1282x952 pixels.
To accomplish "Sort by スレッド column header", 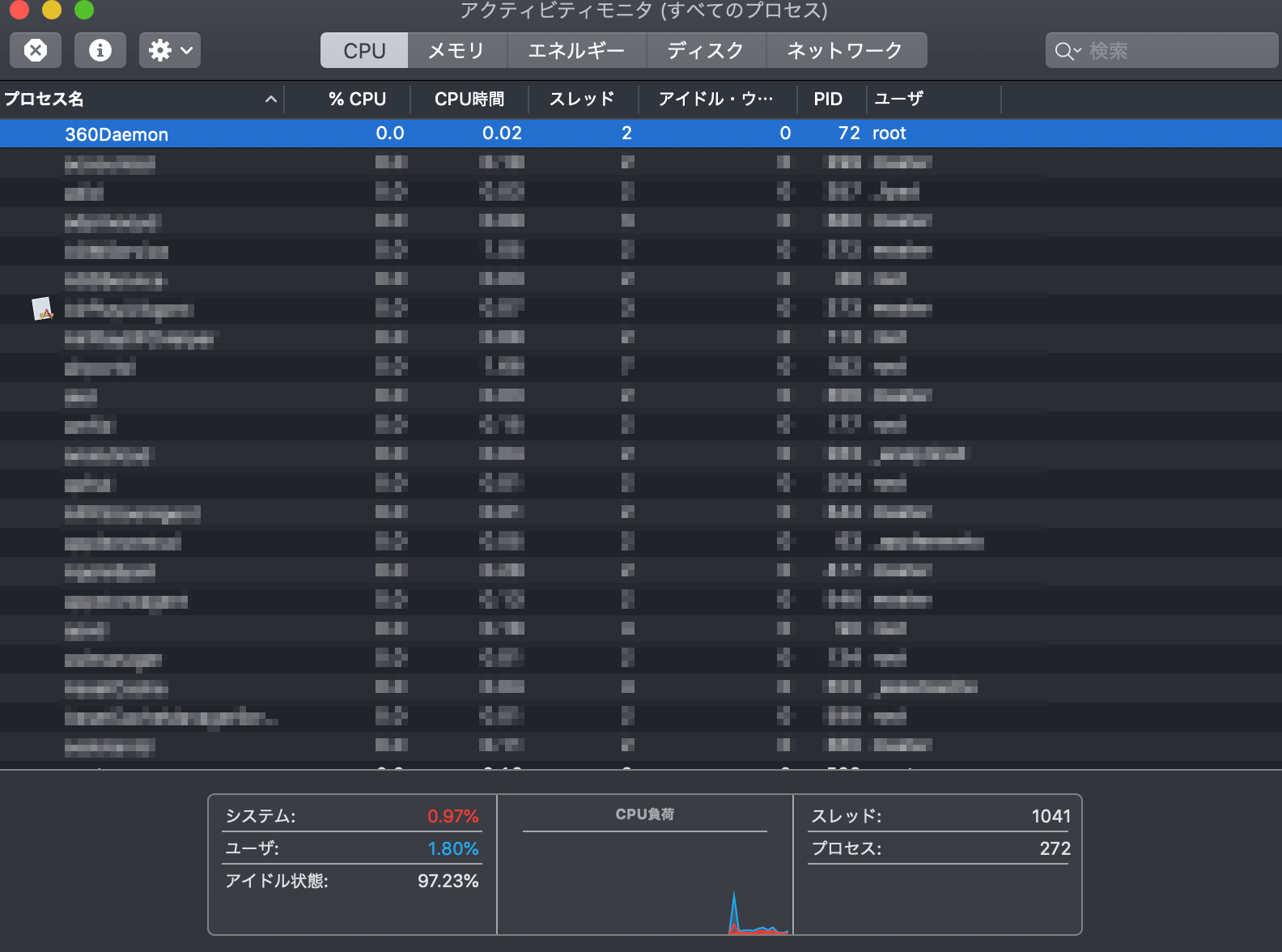I will coord(582,99).
